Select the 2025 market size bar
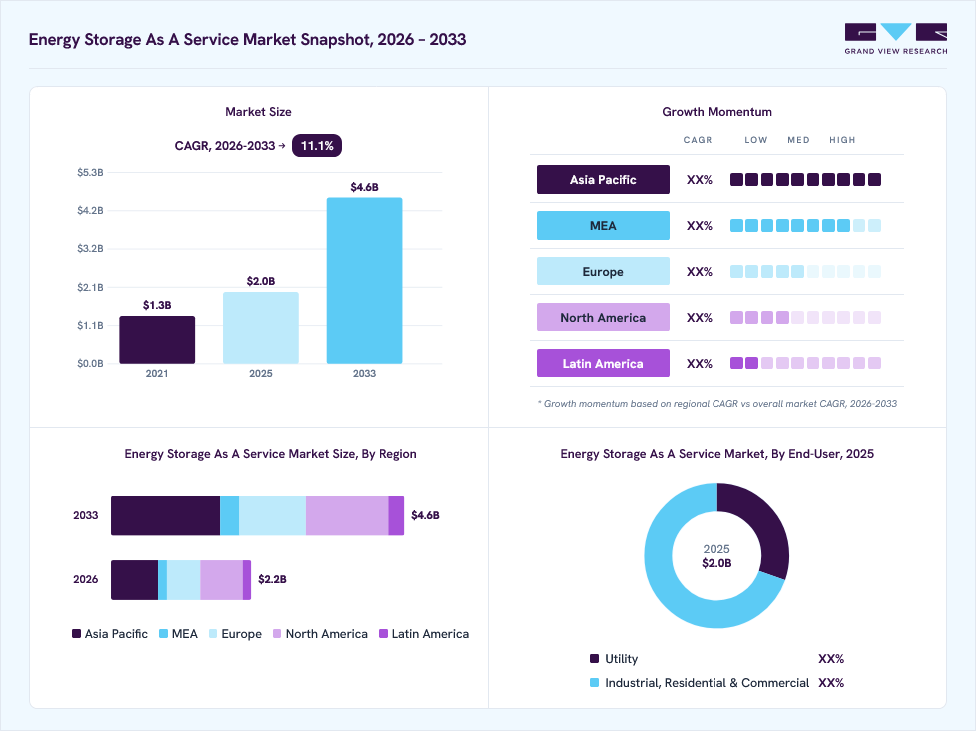This screenshot has height=731, width=976. [261, 328]
